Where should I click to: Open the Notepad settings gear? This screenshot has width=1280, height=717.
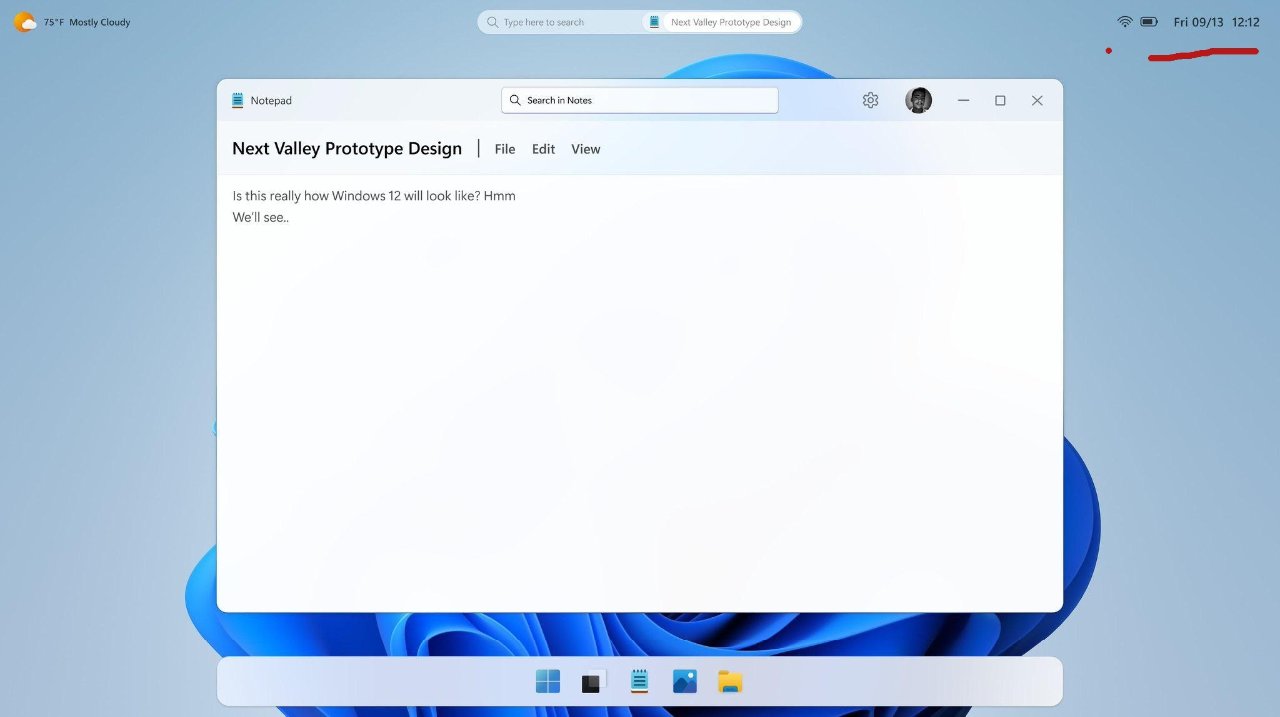click(x=870, y=100)
